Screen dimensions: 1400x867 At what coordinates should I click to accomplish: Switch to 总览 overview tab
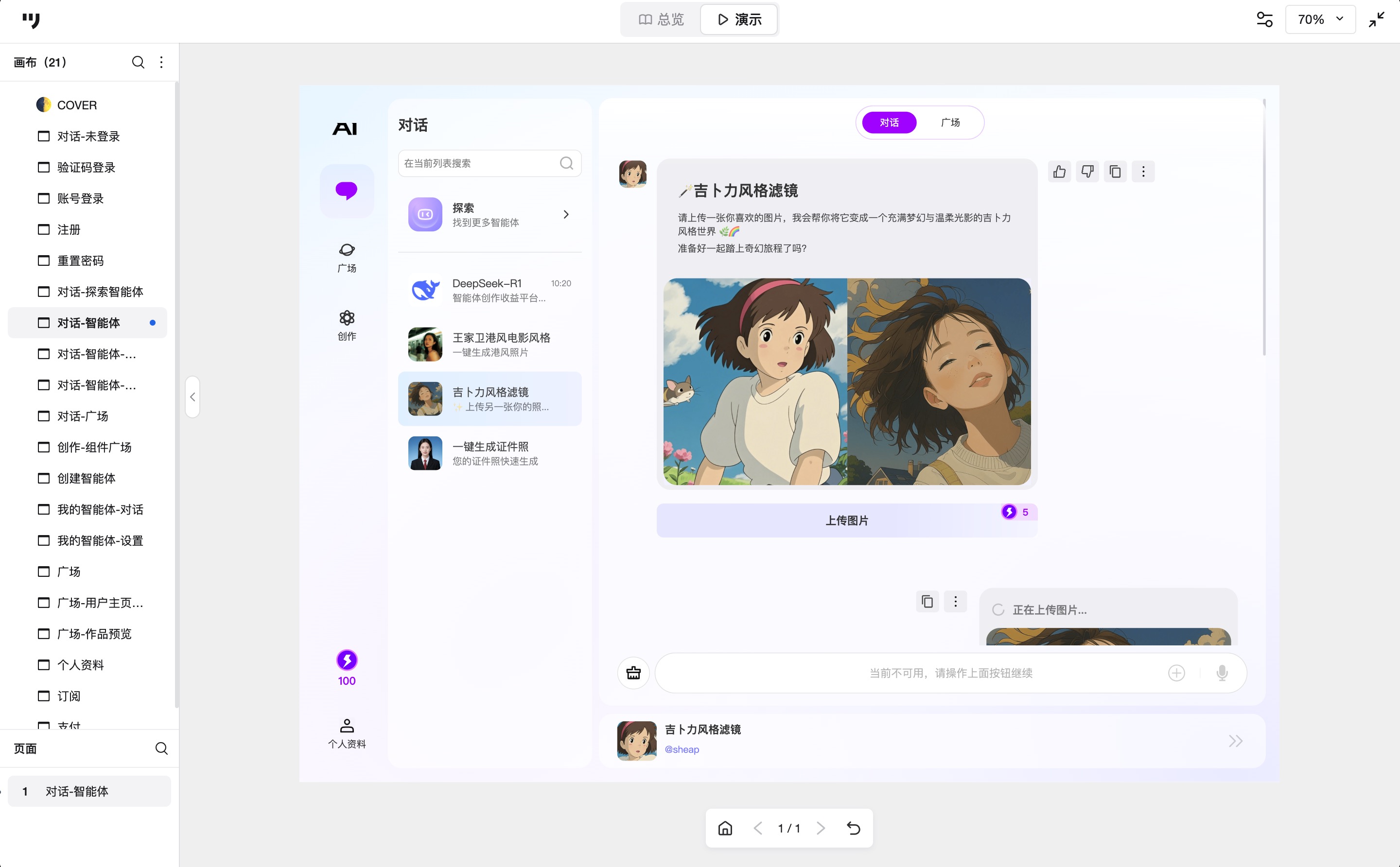coord(661,19)
